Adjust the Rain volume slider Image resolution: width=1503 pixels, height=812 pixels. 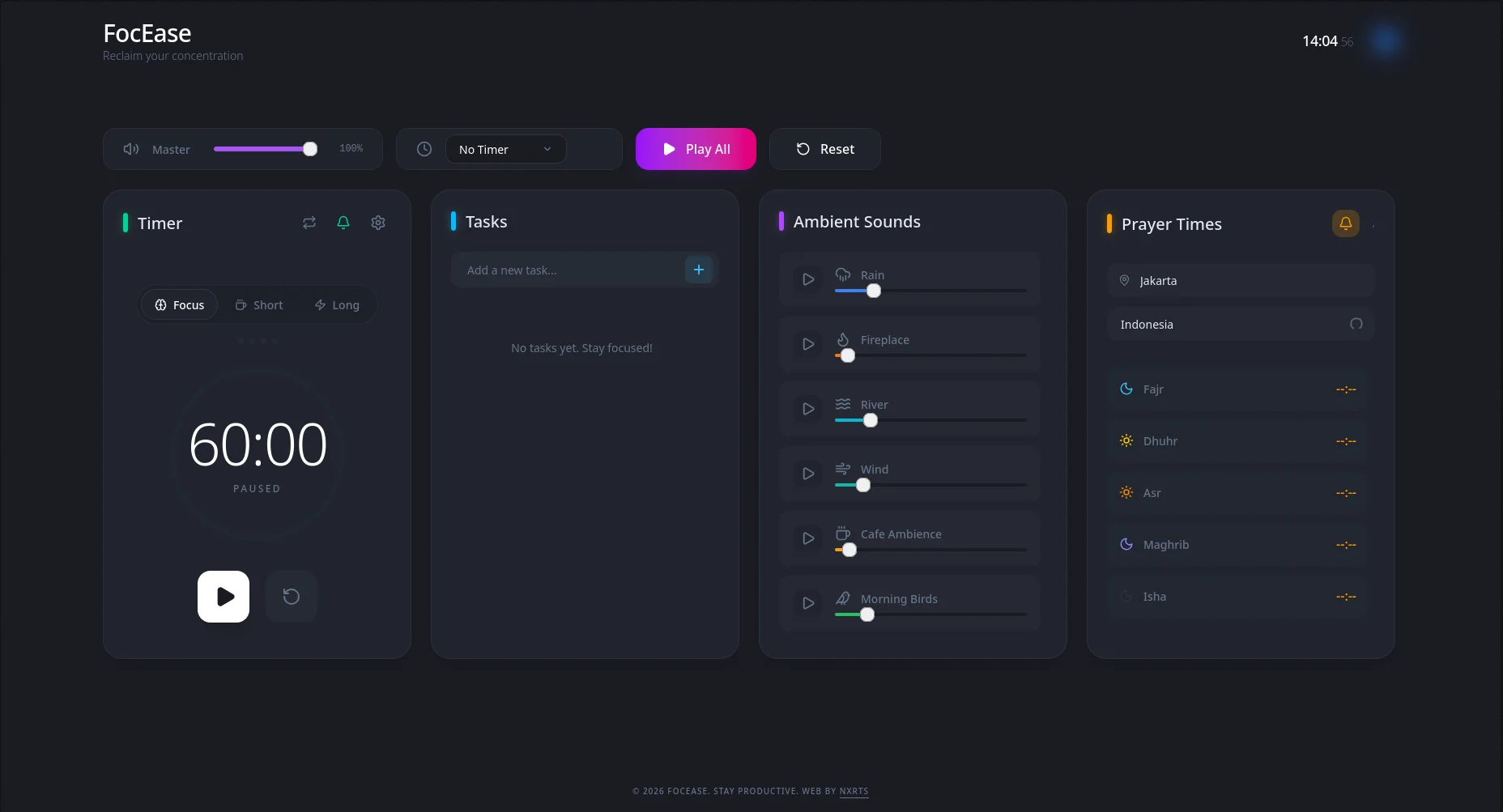[930, 291]
